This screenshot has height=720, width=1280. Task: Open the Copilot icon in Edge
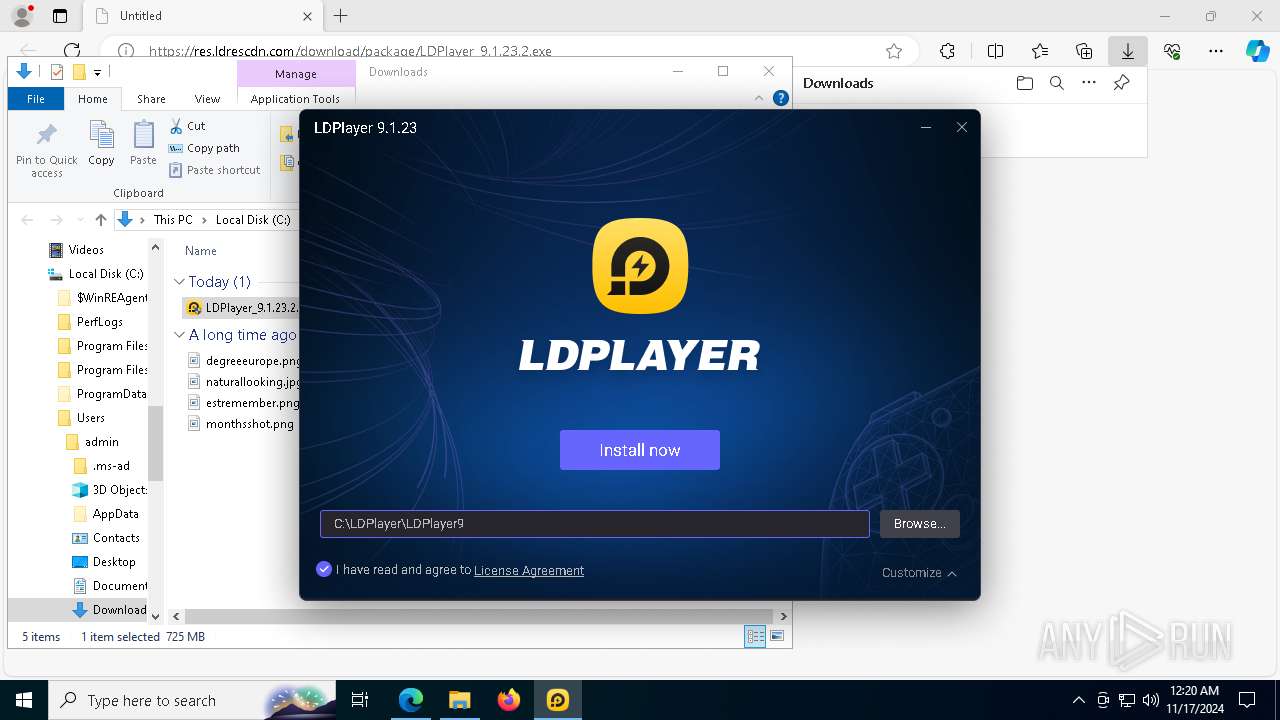pos(1258,51)
